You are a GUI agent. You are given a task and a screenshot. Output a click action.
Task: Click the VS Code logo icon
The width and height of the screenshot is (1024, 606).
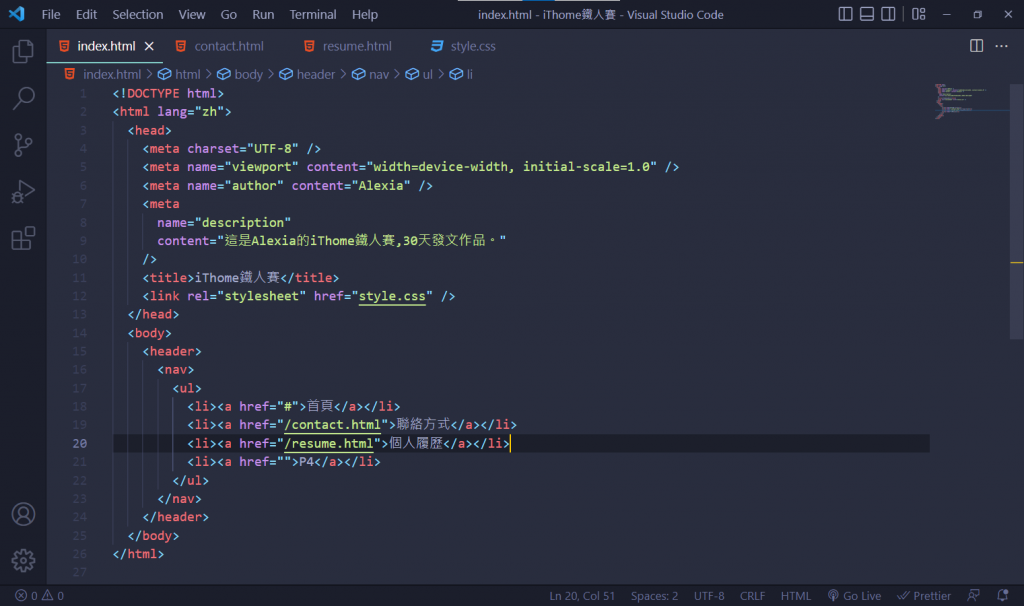(16, 14)
